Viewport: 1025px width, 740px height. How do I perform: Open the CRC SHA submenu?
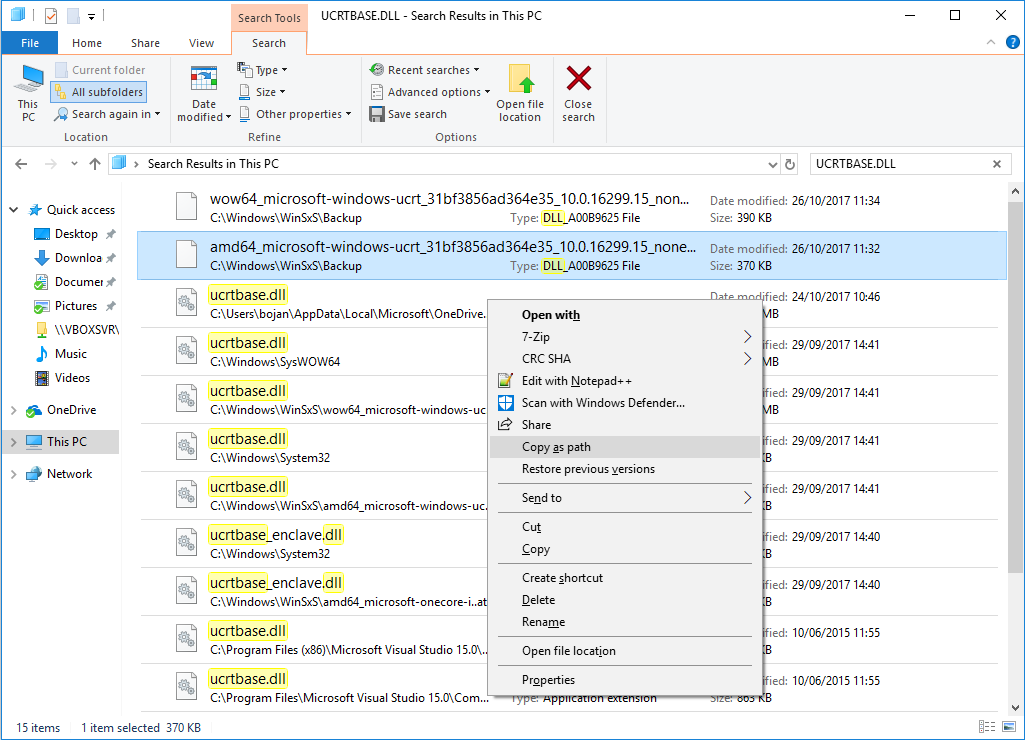pos(624,359)
